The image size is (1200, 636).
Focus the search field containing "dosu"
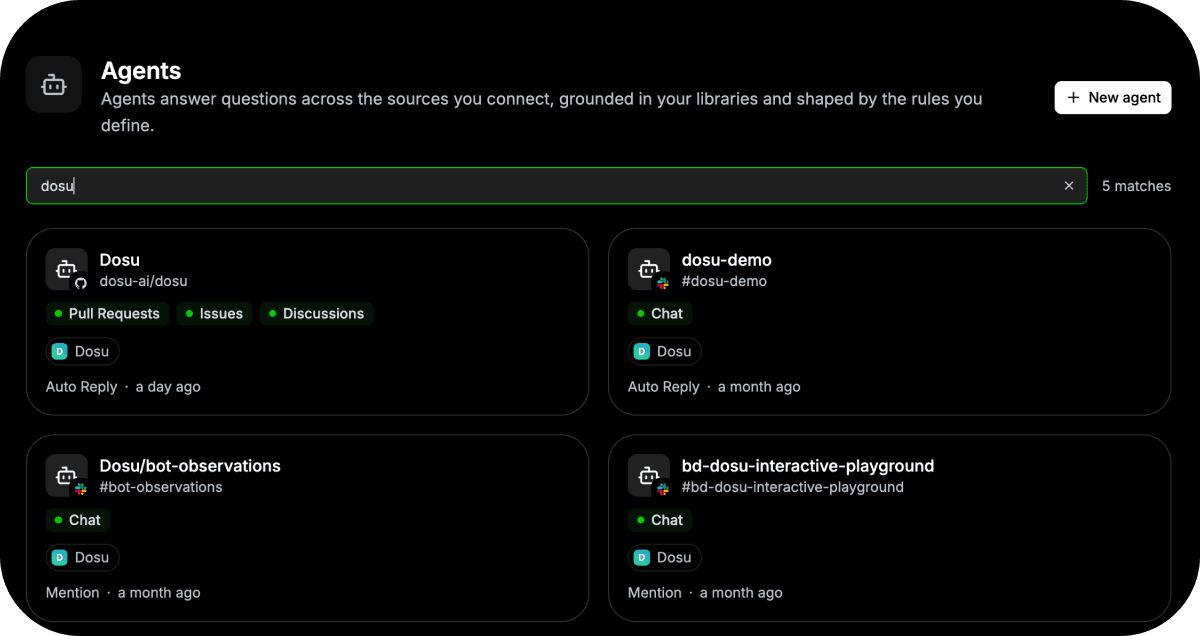click(556, 186)
